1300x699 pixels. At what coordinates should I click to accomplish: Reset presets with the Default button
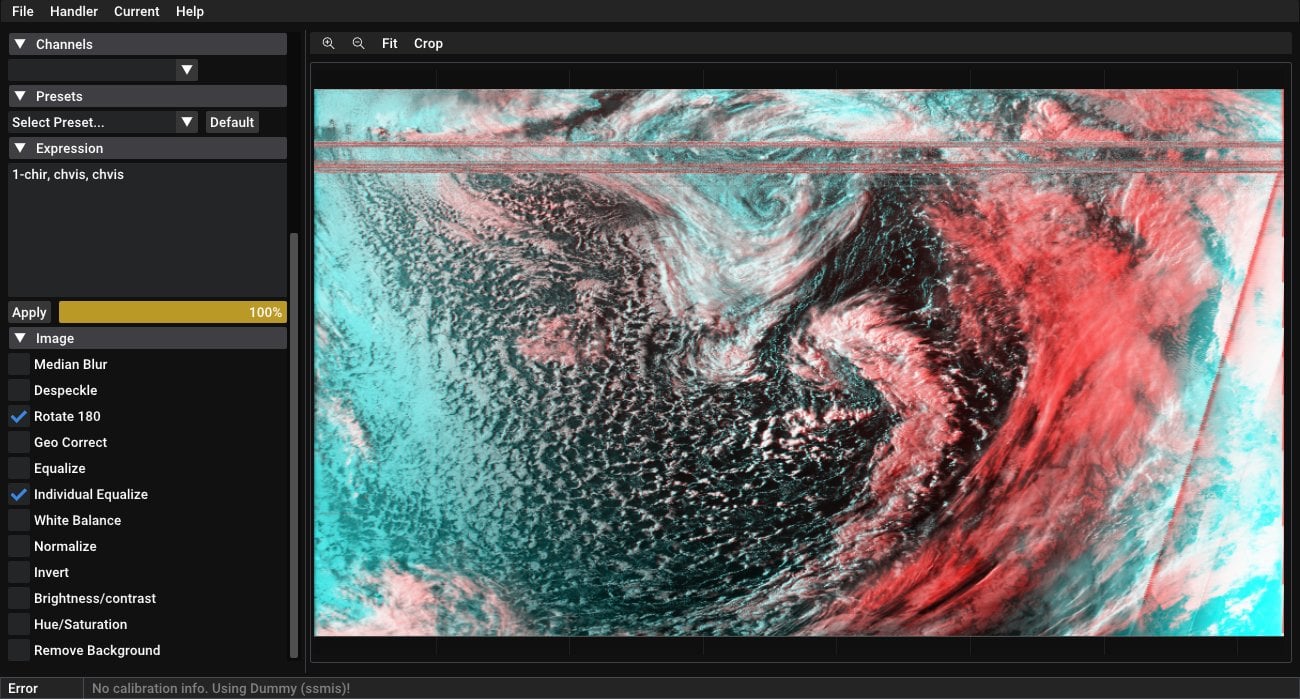tap(232, 122)
